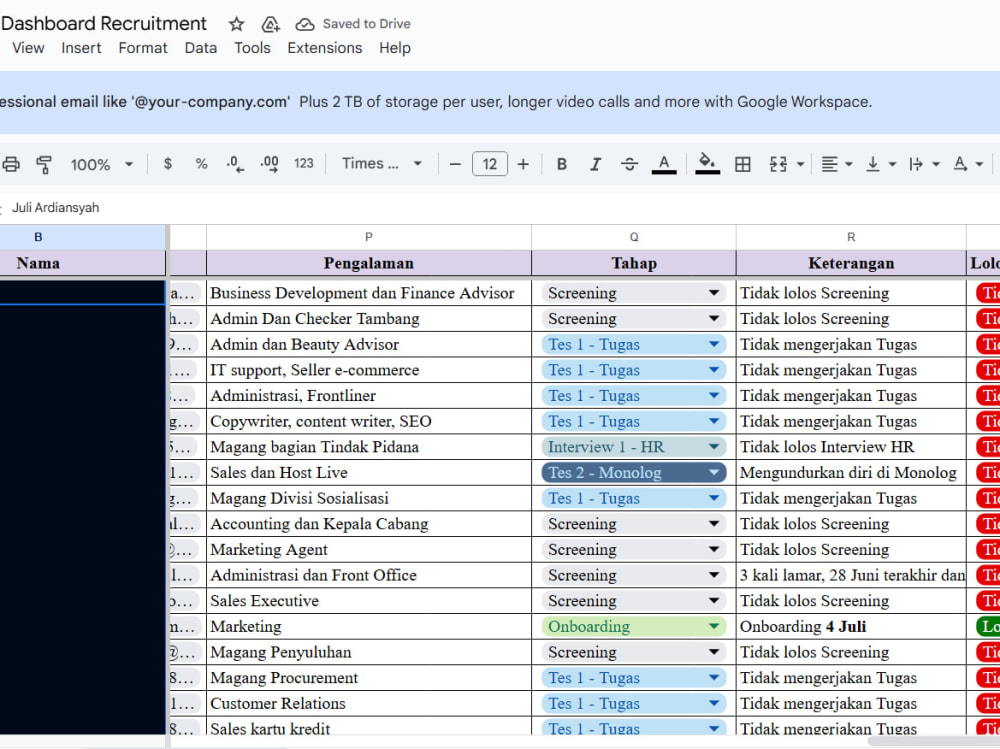Click the Dashboard Recruitment title
Screen dimensions: 1000x749
(x=104, y=24)
